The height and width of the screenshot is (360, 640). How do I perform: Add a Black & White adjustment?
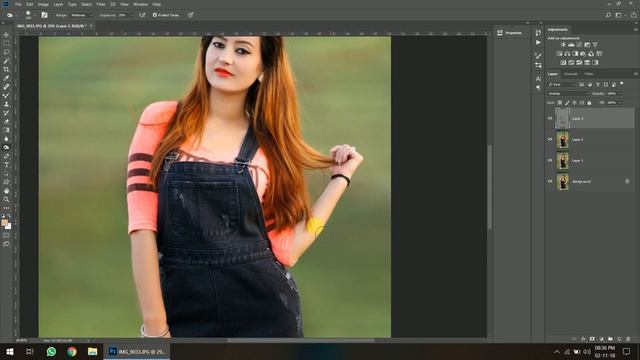coord(576,53)
